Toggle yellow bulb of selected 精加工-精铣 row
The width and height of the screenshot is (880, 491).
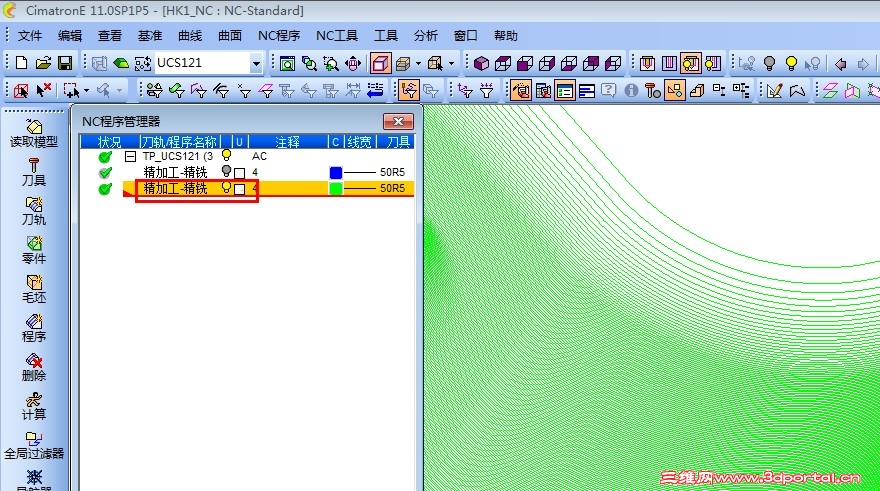pos(226,187)
